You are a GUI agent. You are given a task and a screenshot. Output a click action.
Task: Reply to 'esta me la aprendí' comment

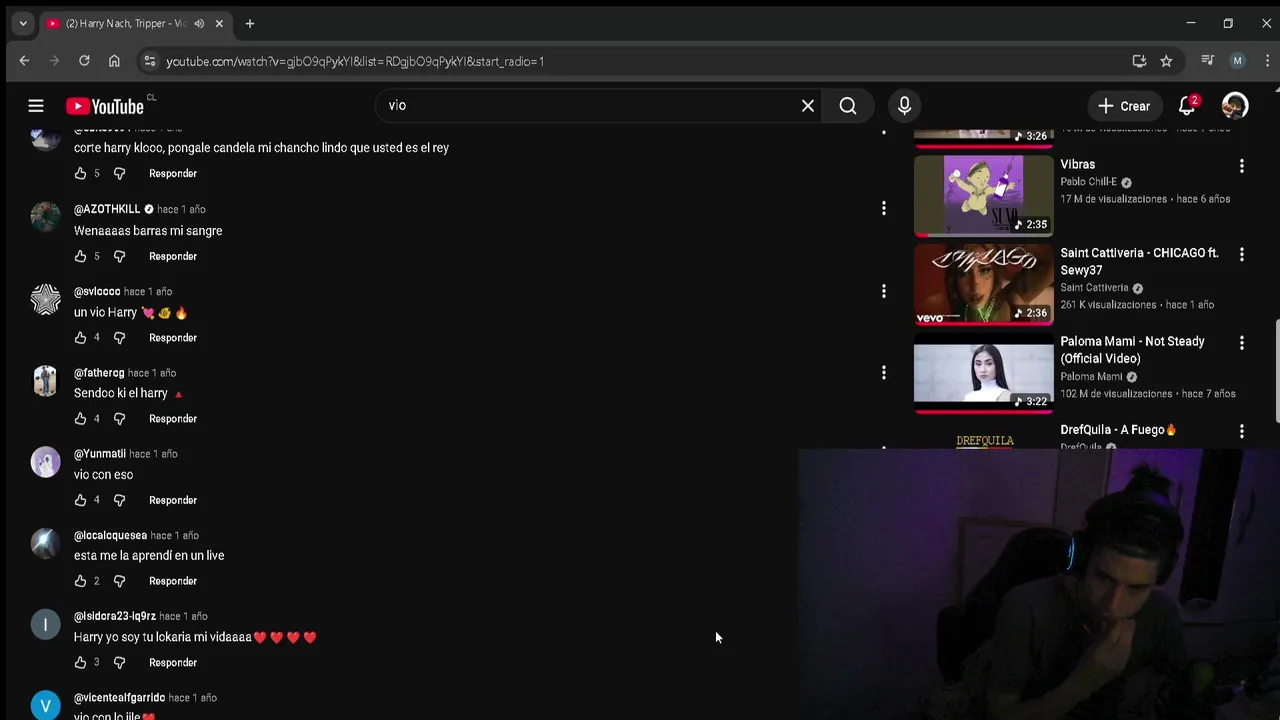[173, 581]
